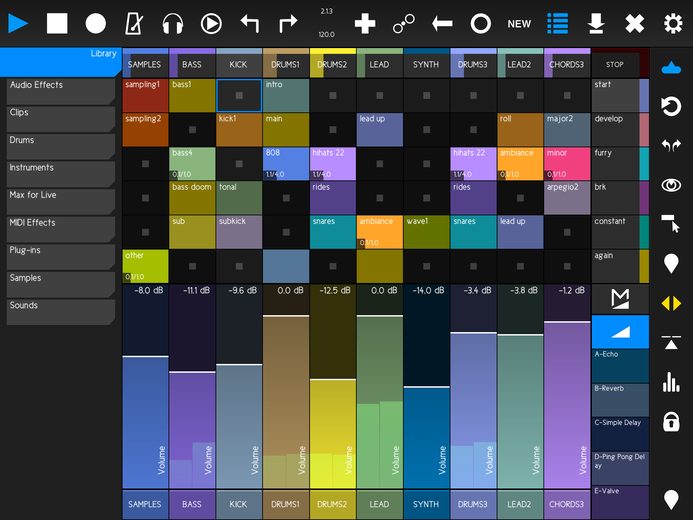Click the upper location pin icon
The image size is (693, 520).
(x=671, y=264)
